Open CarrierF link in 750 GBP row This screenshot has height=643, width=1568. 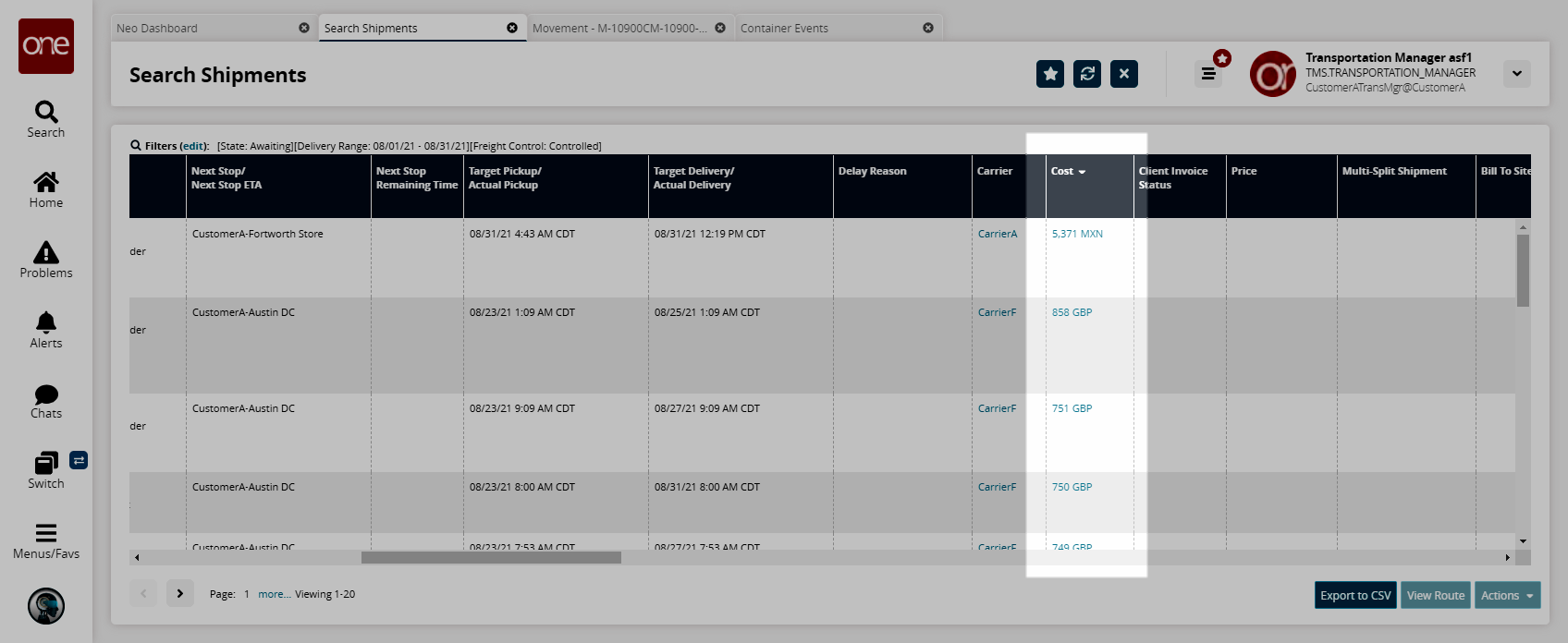[x=997, y=487]
